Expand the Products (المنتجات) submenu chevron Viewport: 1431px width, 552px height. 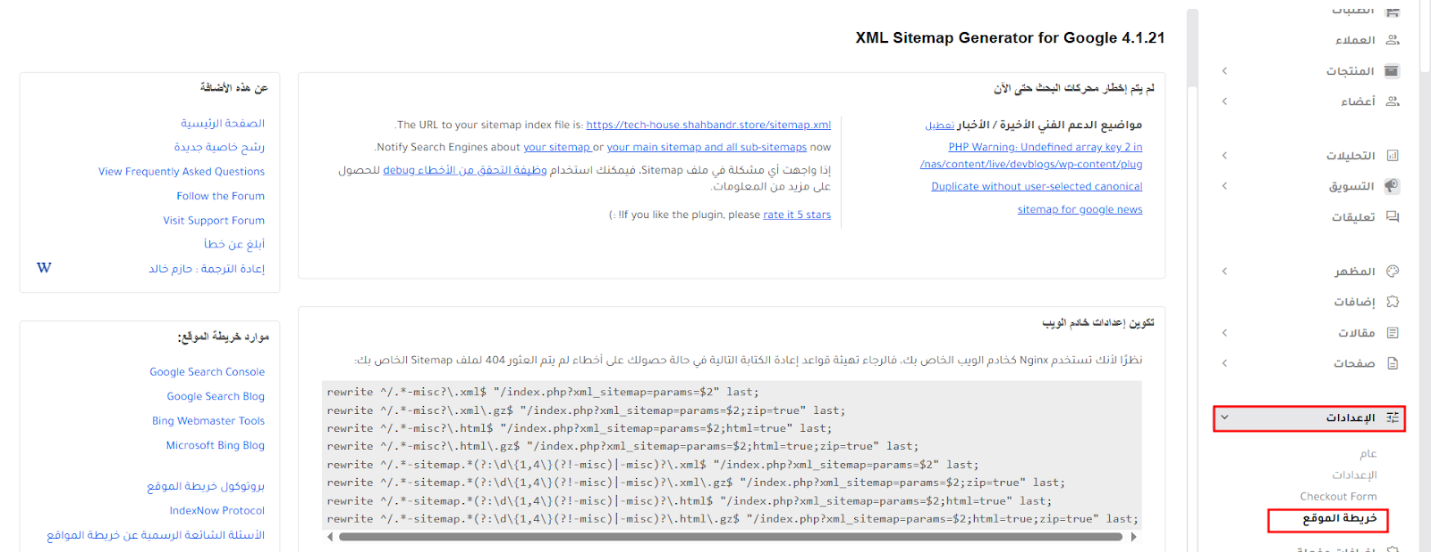(1224, 72)
